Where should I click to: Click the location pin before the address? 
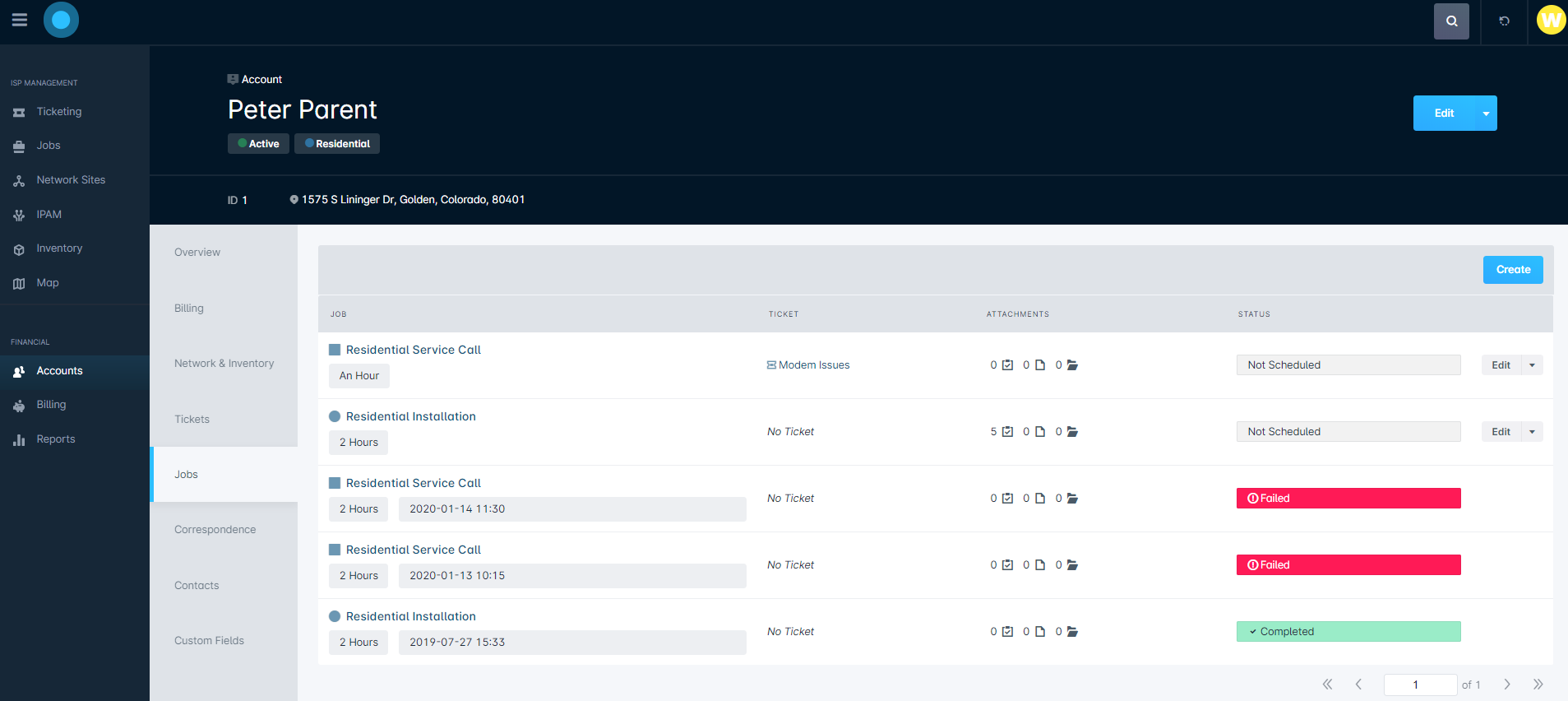tap(294, 200)
